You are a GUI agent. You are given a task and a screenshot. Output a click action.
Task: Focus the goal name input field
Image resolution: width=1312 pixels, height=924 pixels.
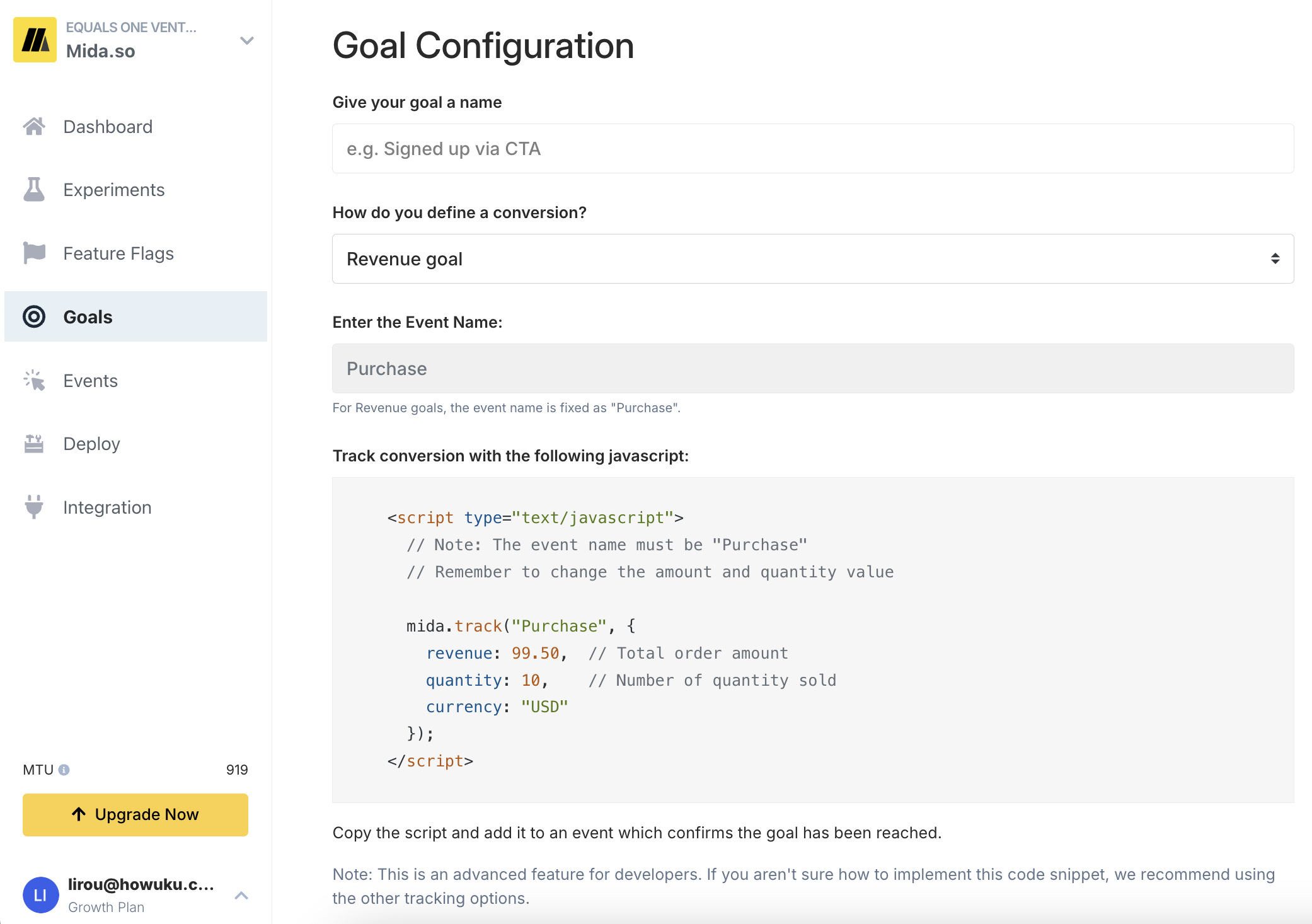813,149
